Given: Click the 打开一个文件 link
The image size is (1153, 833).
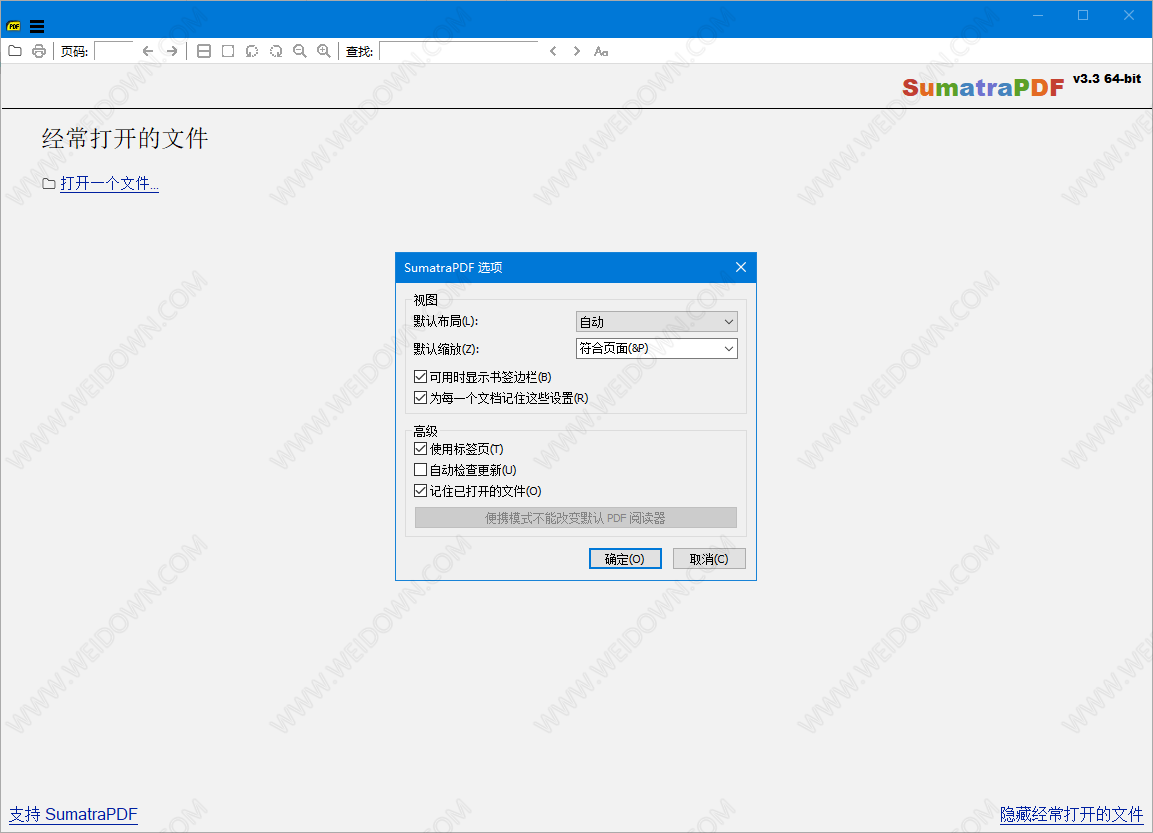Looking at the screenshot, I should (109, 183).
